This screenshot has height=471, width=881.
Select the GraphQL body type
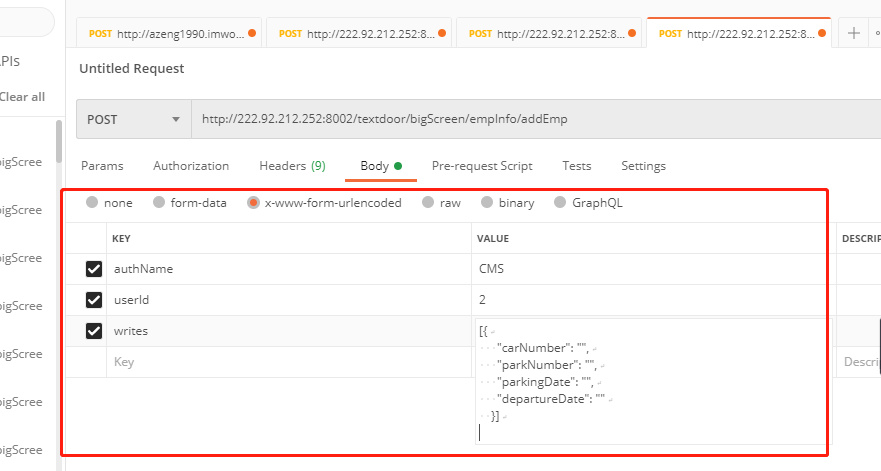point(560,202)
